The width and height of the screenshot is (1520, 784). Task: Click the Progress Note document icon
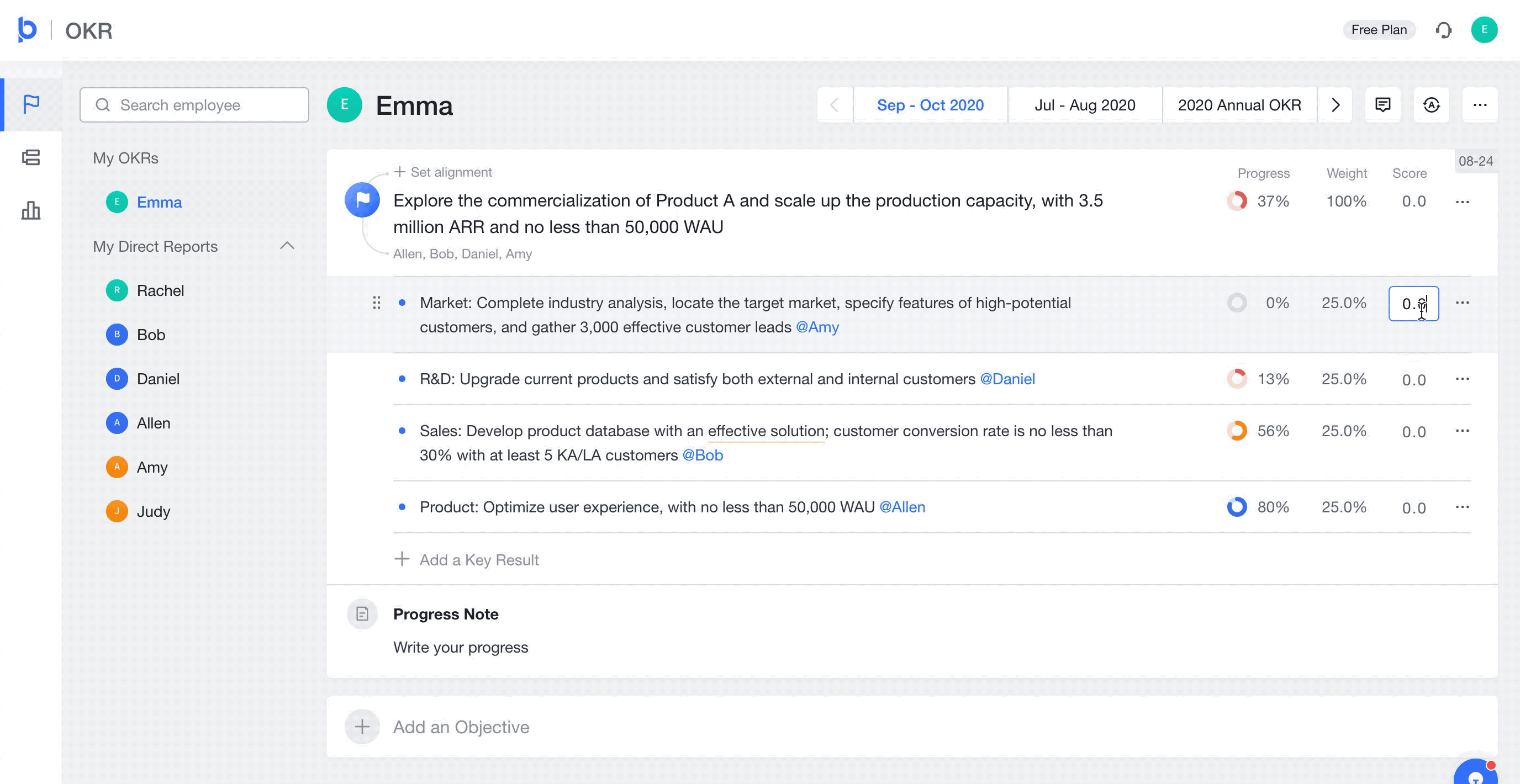pos(362,614)
